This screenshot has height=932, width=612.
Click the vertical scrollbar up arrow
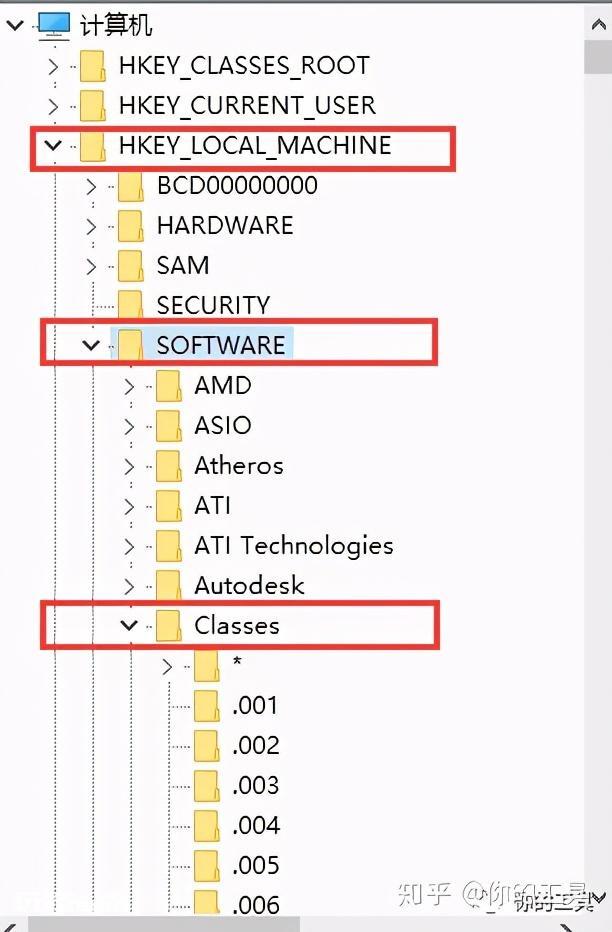(x=598, y=24)
